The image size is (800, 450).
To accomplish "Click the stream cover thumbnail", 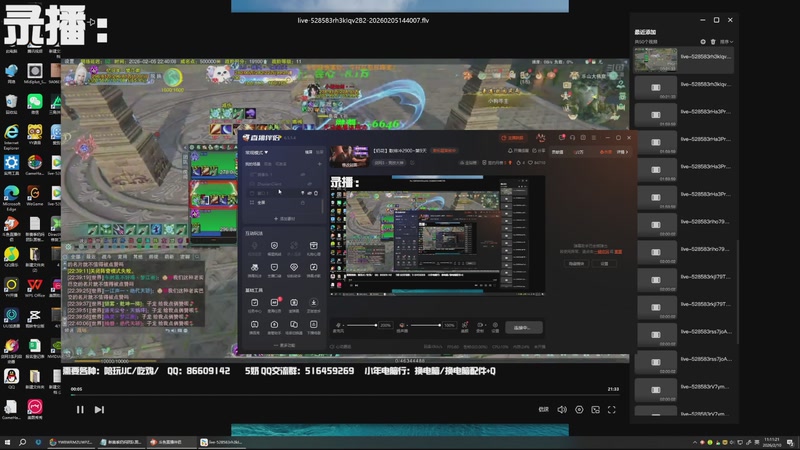I will (349, 157).
